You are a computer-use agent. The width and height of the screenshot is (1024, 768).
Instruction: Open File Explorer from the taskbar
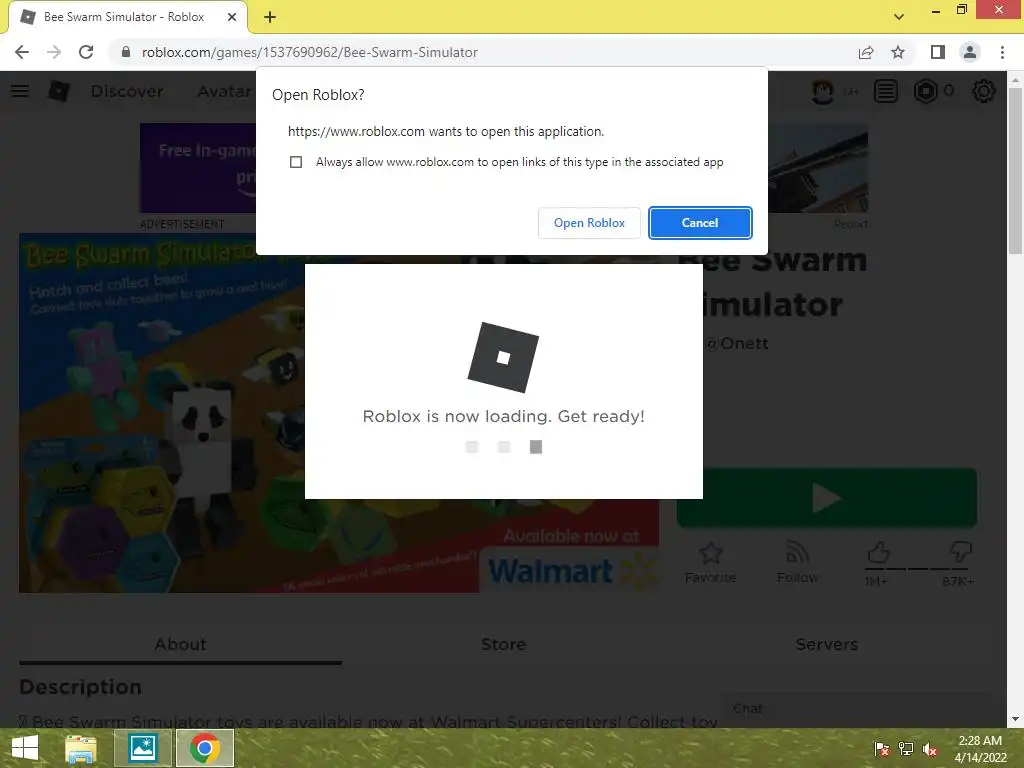tap(80, 748)
